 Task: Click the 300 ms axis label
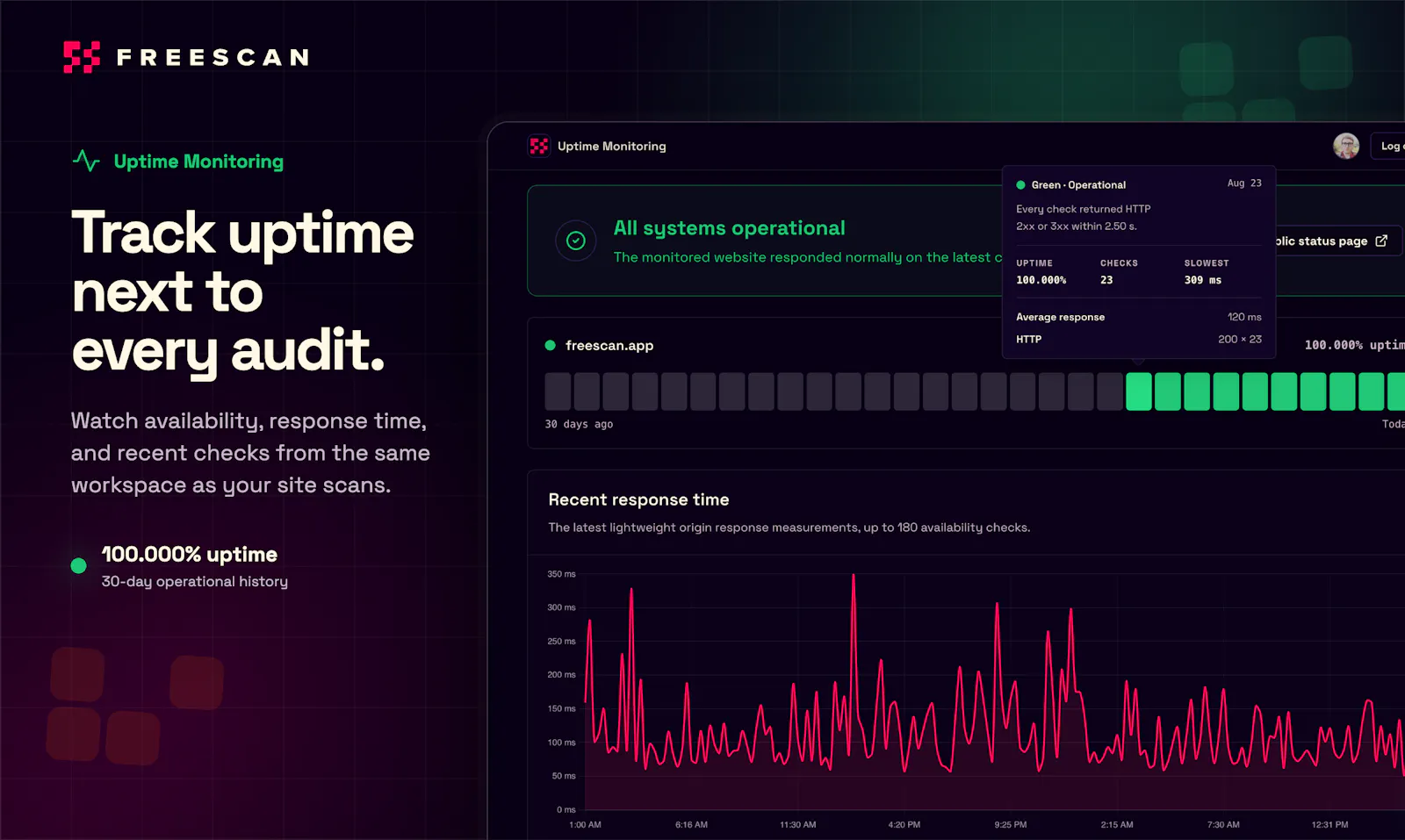click(562, 607)
